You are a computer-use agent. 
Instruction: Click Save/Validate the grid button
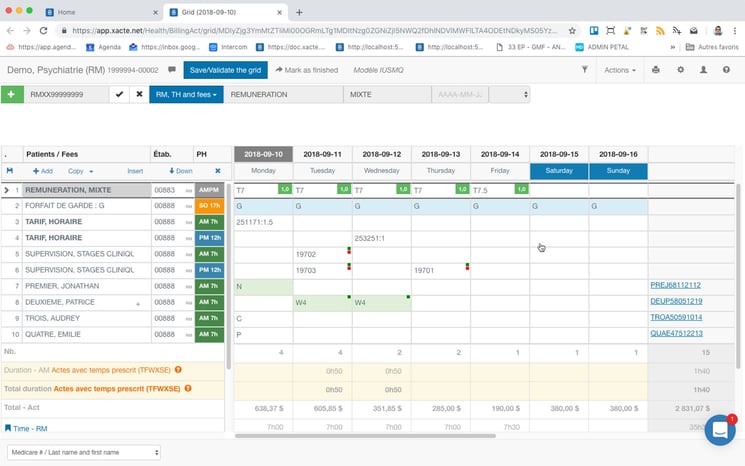225,70
